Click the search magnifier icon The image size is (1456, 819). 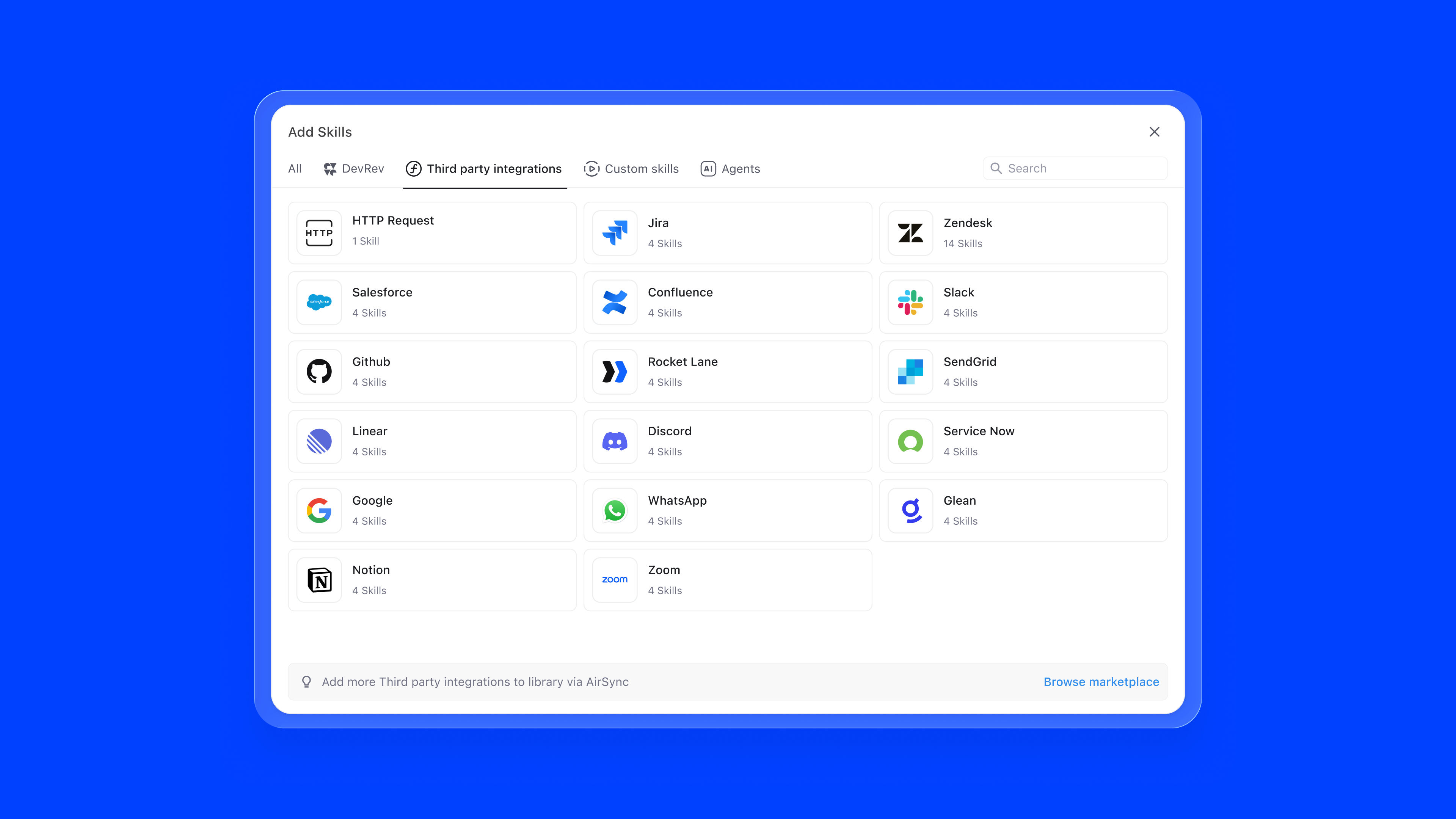[996, 168]
